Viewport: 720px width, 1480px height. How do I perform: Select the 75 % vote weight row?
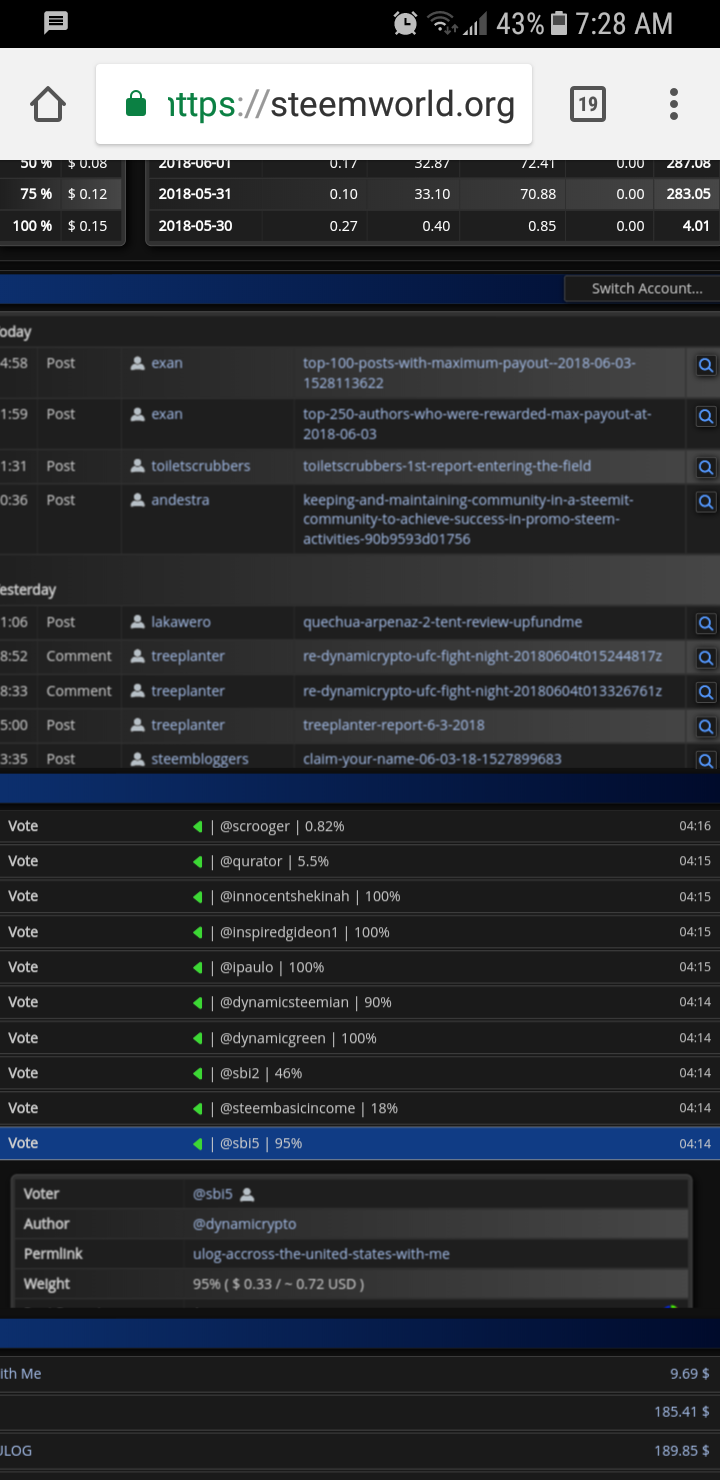coord(61,194)
